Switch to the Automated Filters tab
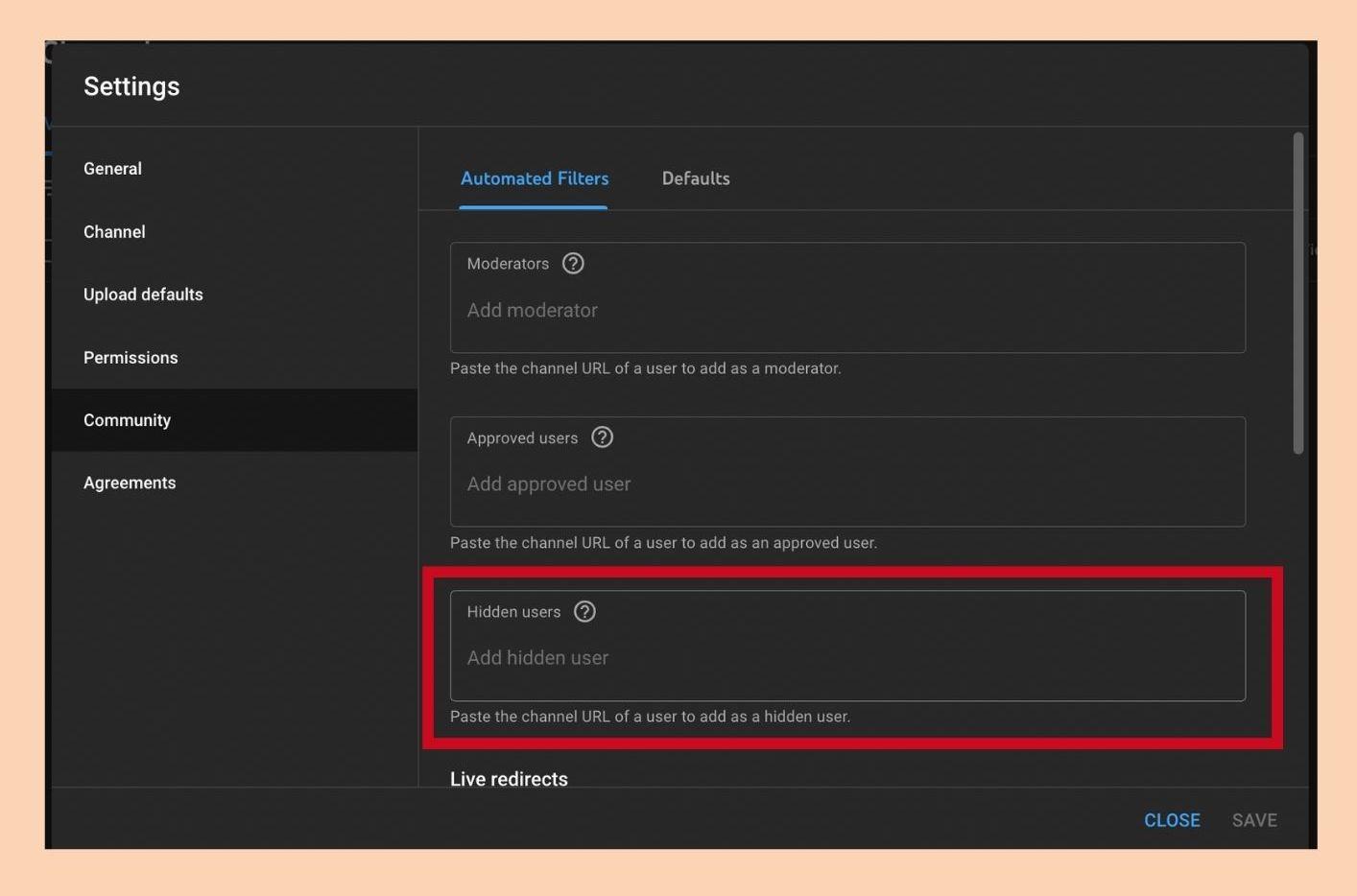The height and width of the screenshot is (896, 1357). 535,178
